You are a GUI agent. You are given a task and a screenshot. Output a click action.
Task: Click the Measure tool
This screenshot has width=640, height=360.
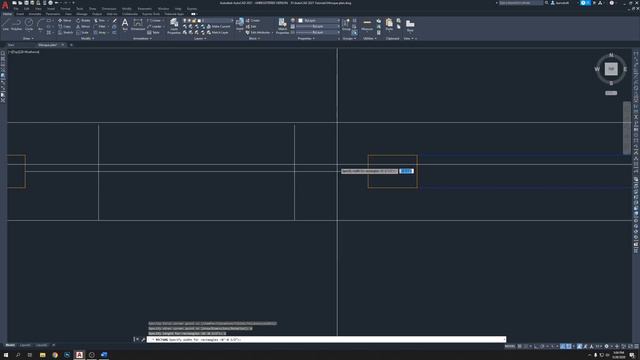[x=367, y=24]
